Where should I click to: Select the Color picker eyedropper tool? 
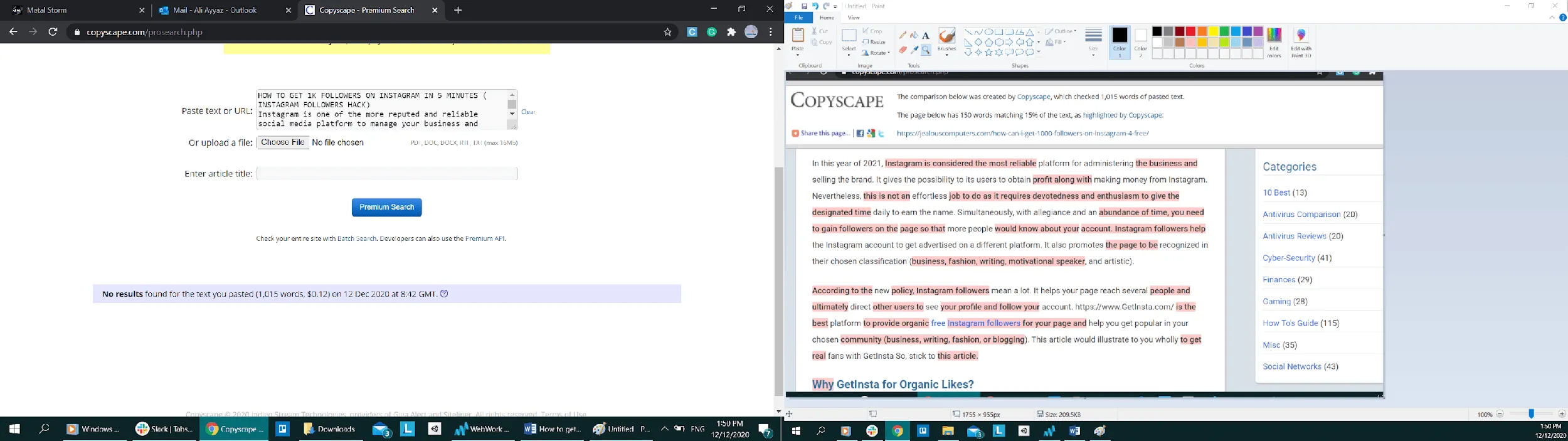914,50
